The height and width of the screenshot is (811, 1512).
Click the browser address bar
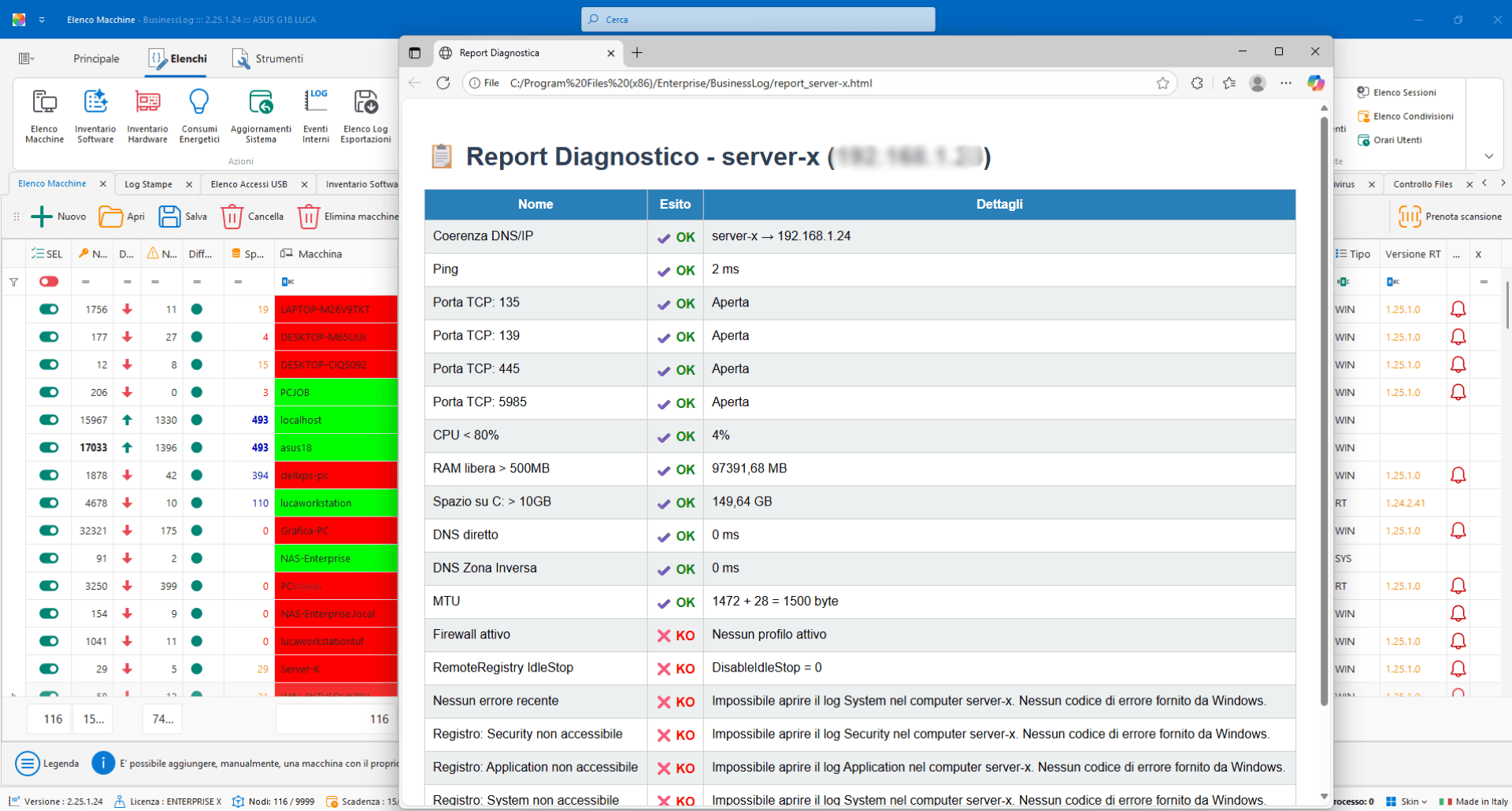[x=819, y=83]
